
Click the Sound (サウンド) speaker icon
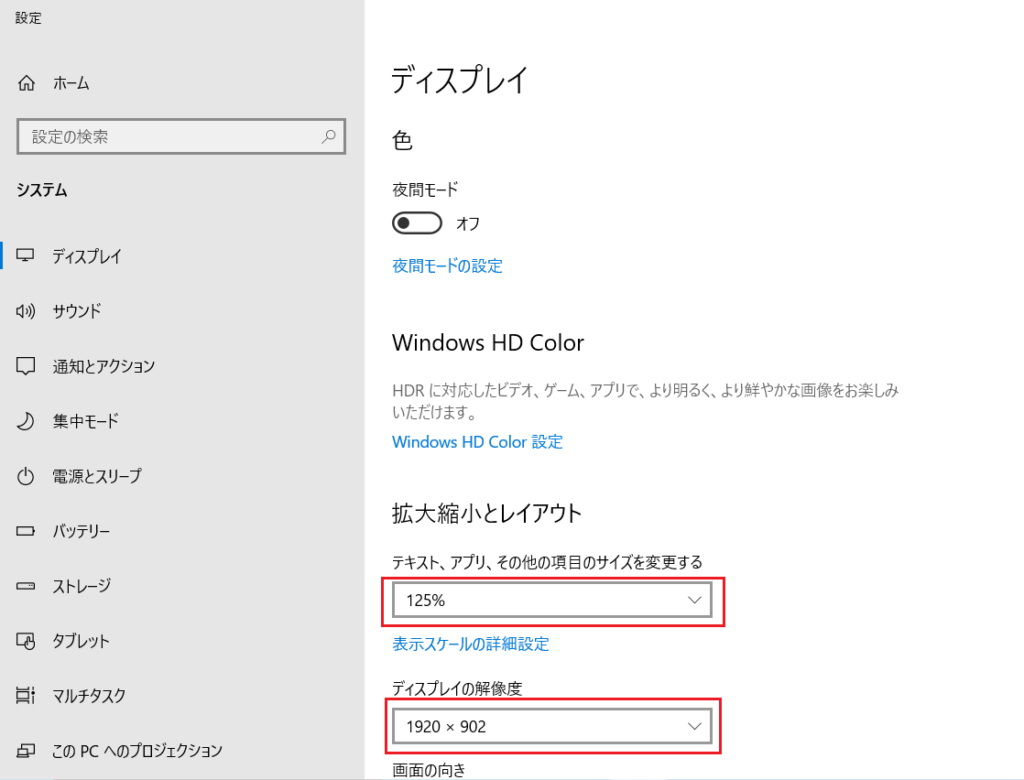tap(27, 311)
